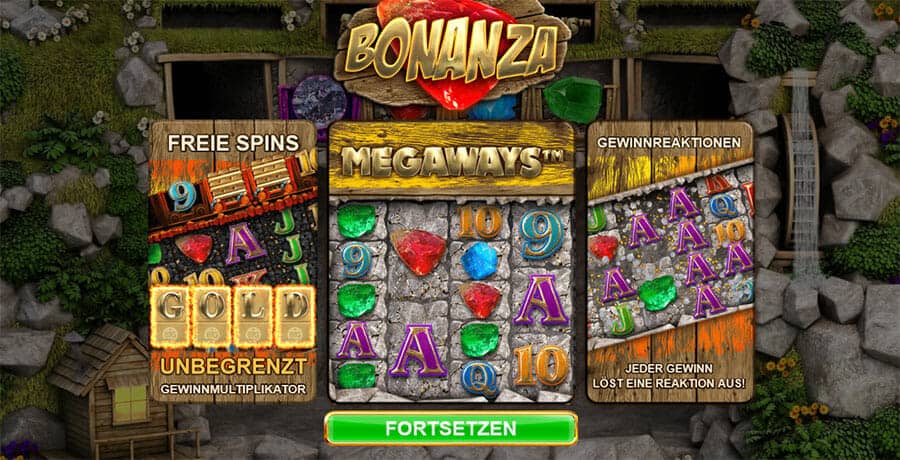Click the BONANZA game logo

[x=452, y=49]
